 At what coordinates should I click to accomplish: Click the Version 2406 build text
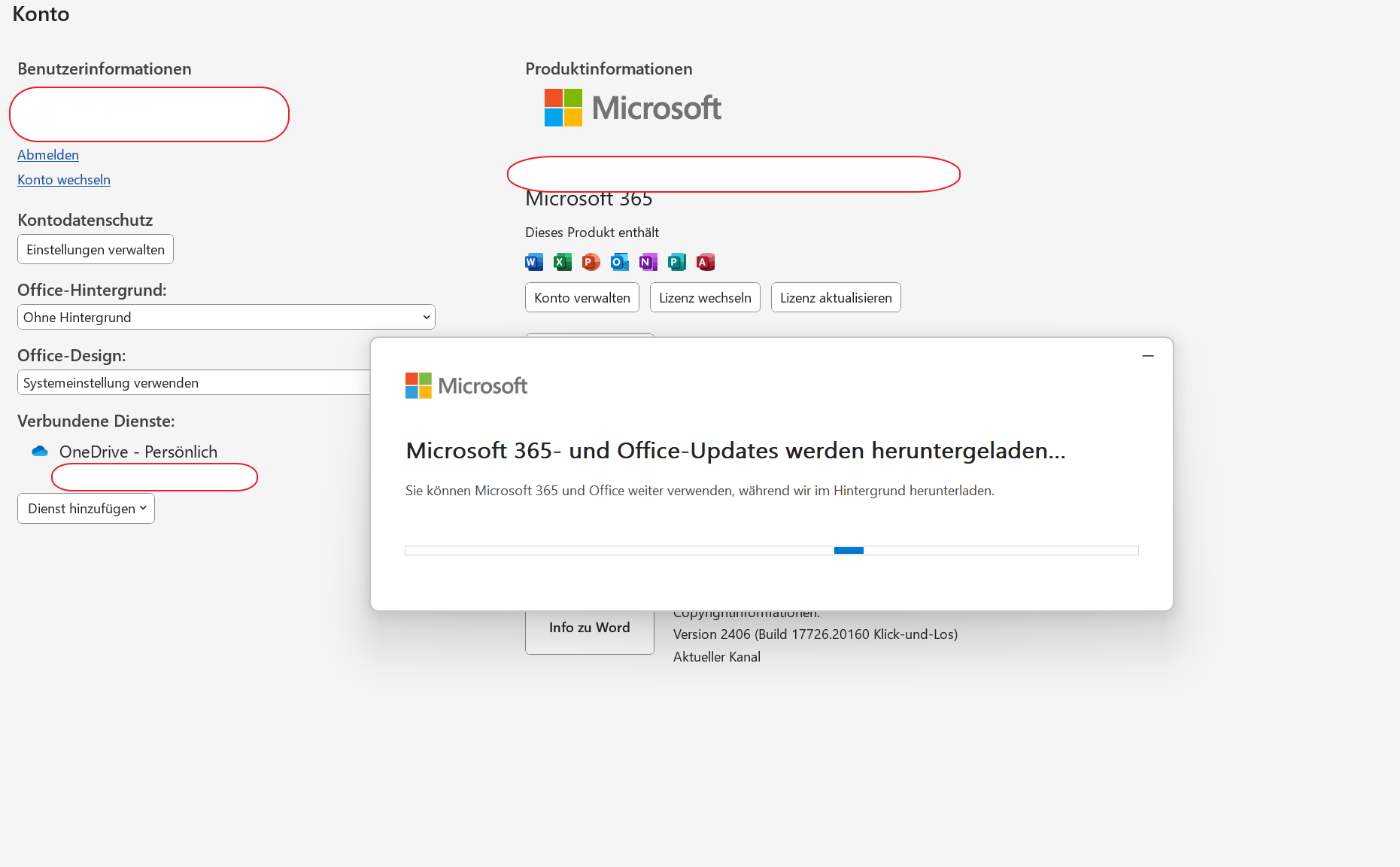point(815,634)
